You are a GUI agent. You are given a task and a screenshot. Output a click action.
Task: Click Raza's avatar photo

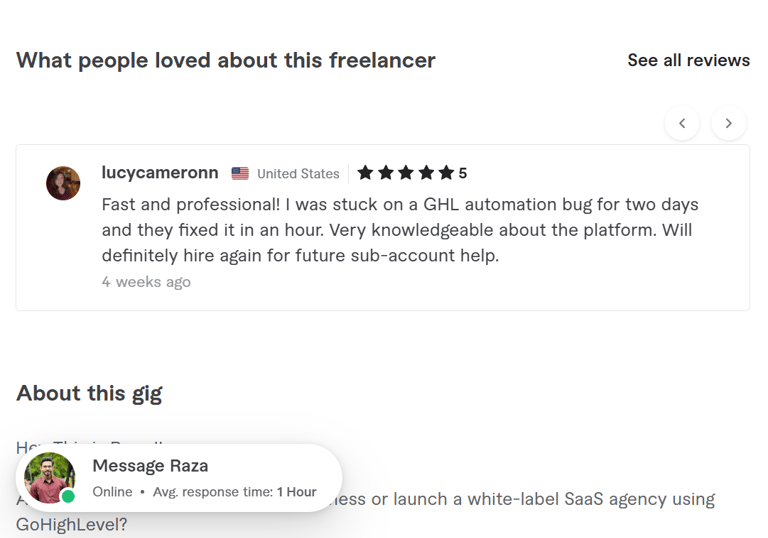pos(49,476)
